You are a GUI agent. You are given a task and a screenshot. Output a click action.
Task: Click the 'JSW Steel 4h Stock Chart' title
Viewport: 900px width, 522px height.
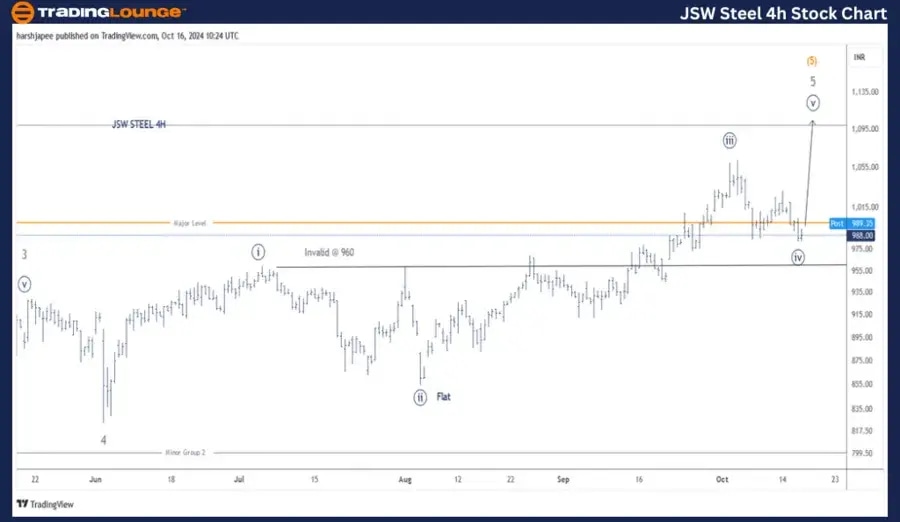coord(783,13)
